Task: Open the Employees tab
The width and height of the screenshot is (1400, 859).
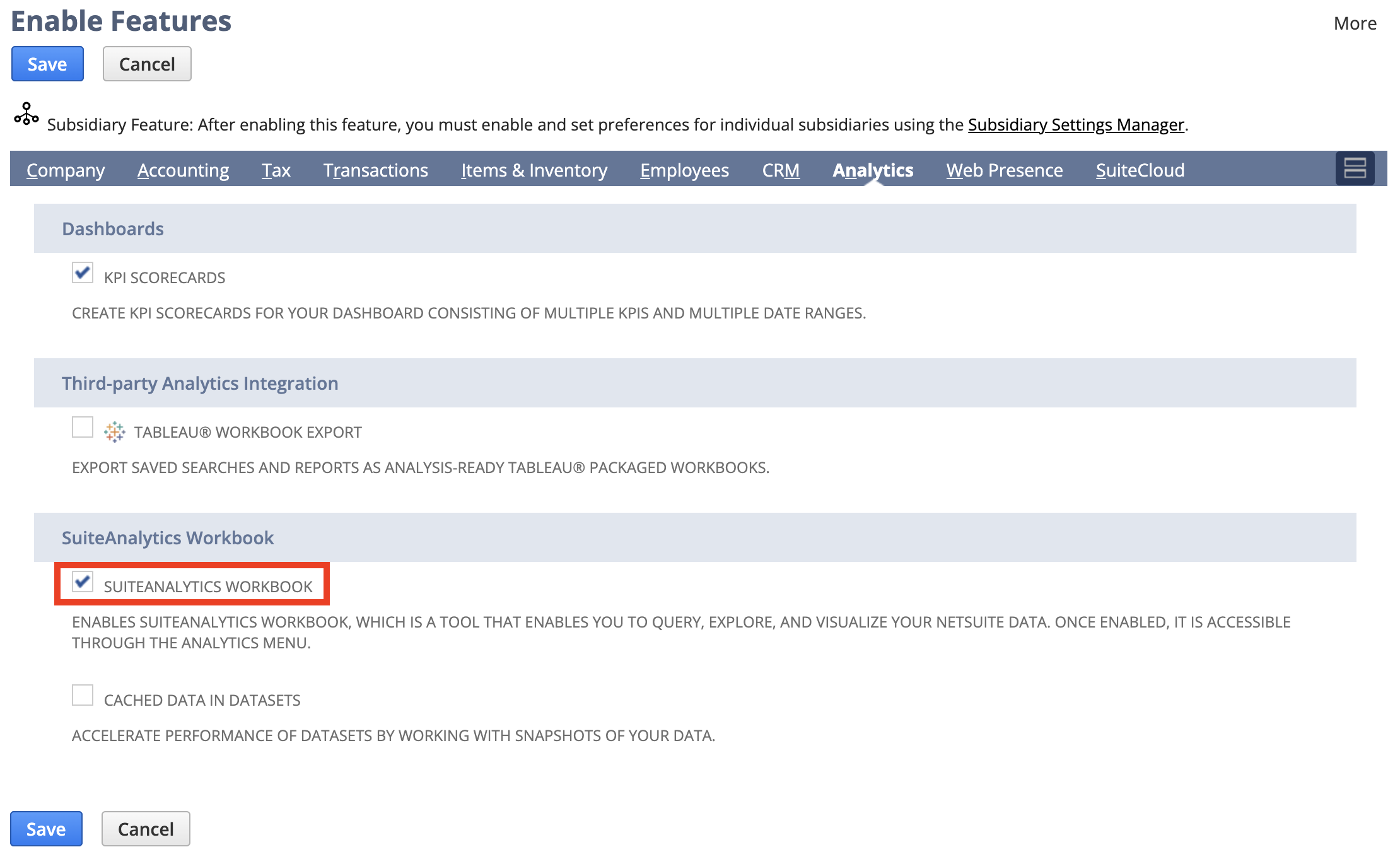Action: [684, 170]
